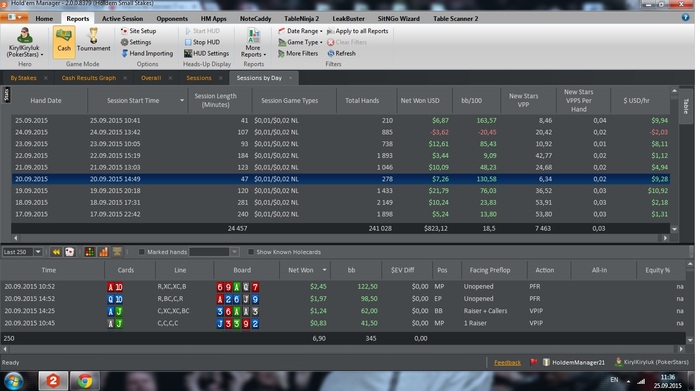Sort by Total Hands column header

(x=362, y=100)
